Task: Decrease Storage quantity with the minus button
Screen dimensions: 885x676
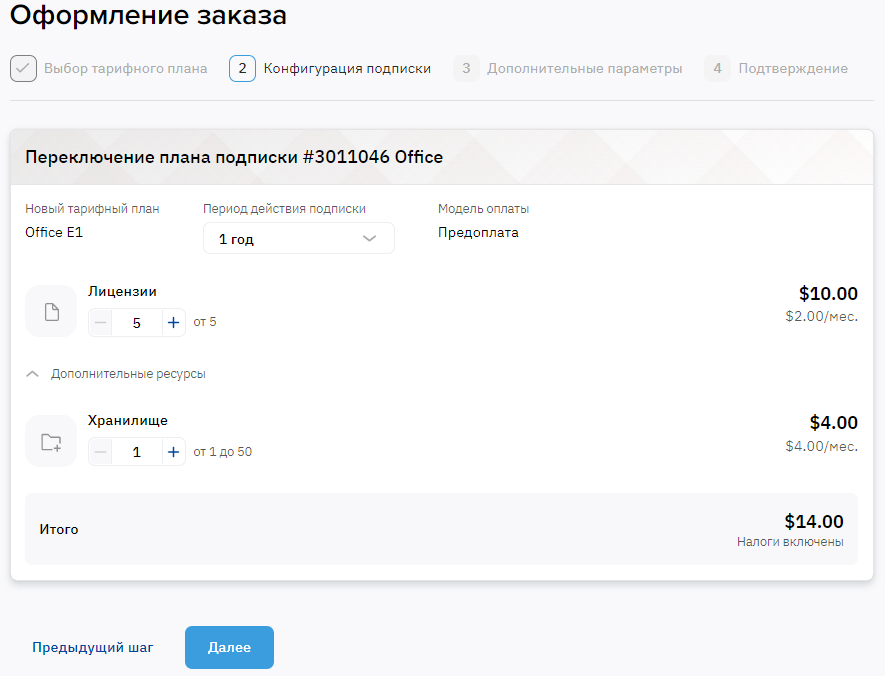Action: [100, 452]
